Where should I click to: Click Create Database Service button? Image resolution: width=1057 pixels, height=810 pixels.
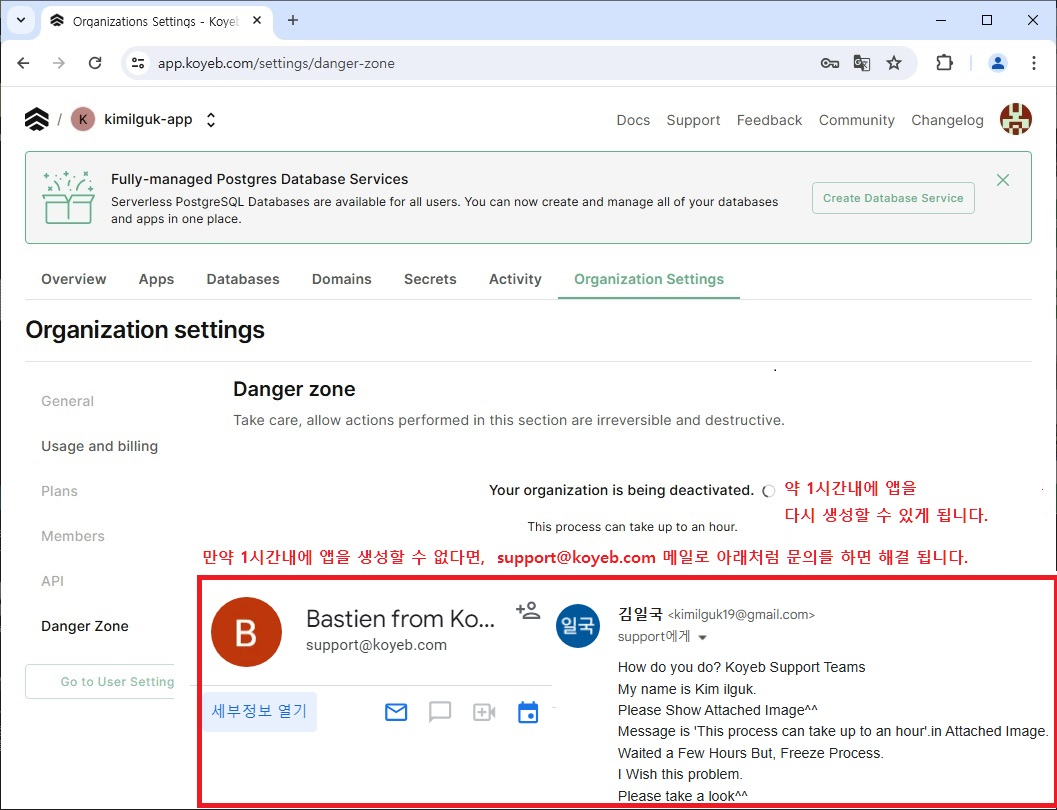point(893,198)
